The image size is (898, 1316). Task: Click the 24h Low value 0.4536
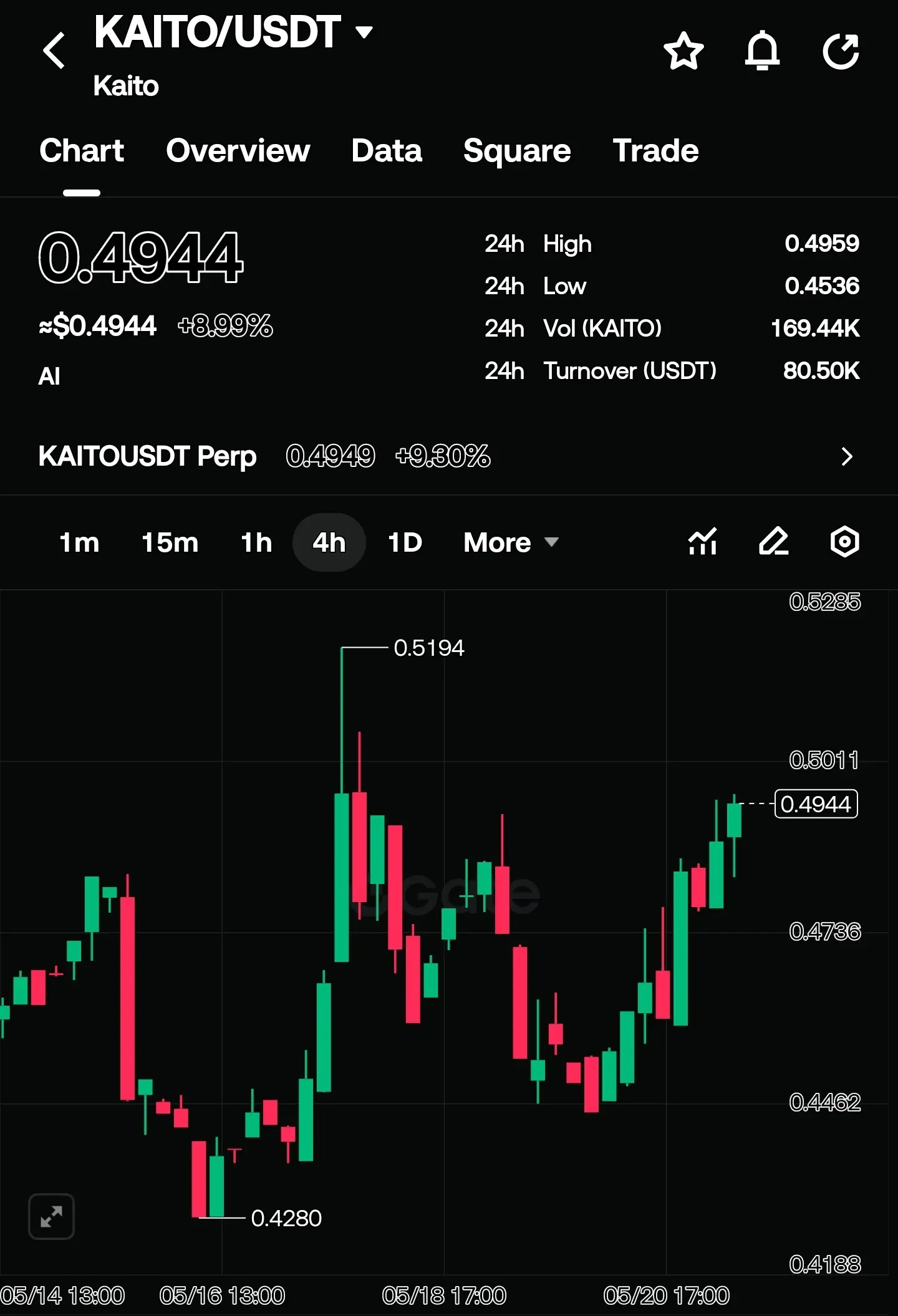[x=822, y=286]
